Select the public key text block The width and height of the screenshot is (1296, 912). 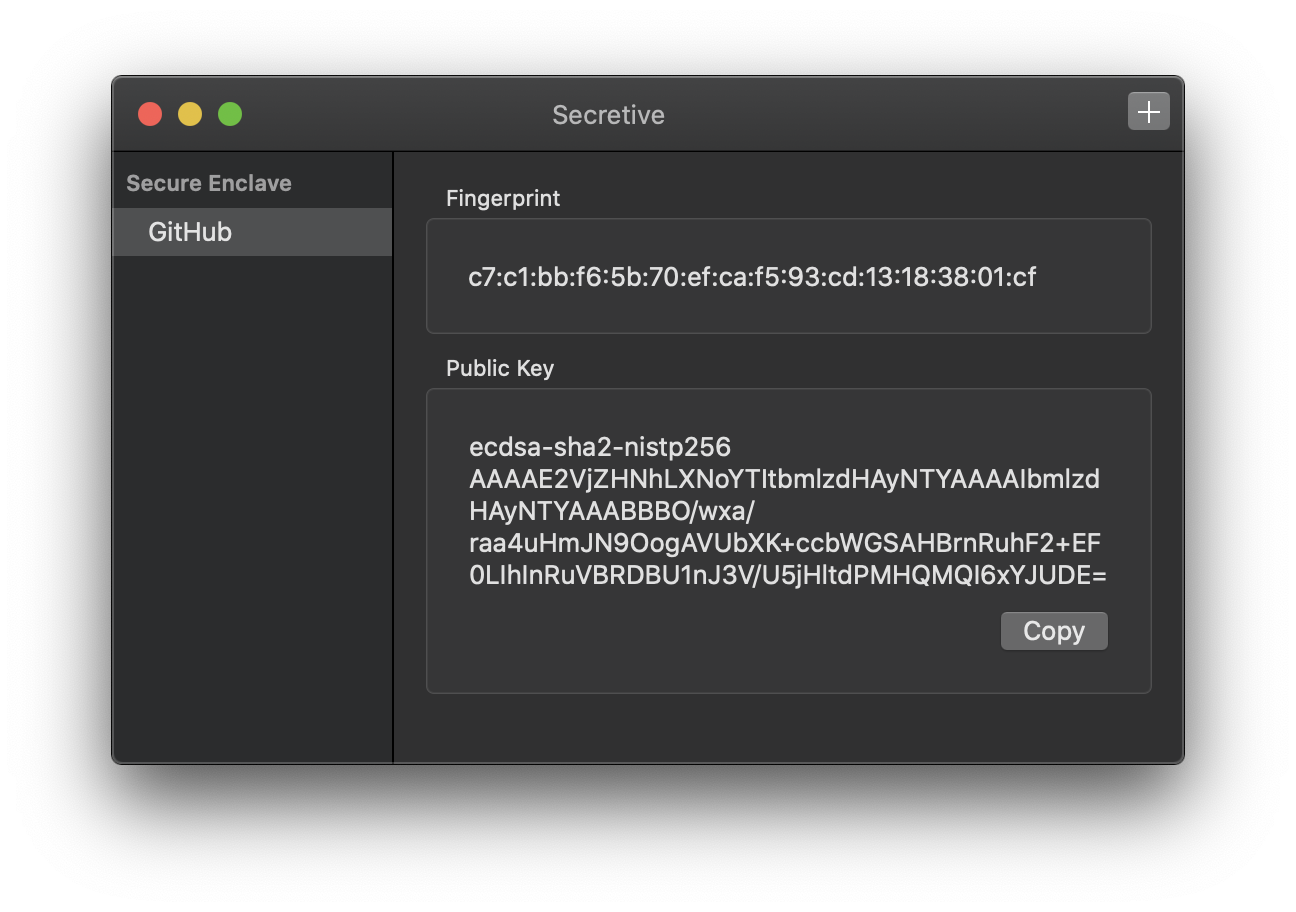pos(786,510)
